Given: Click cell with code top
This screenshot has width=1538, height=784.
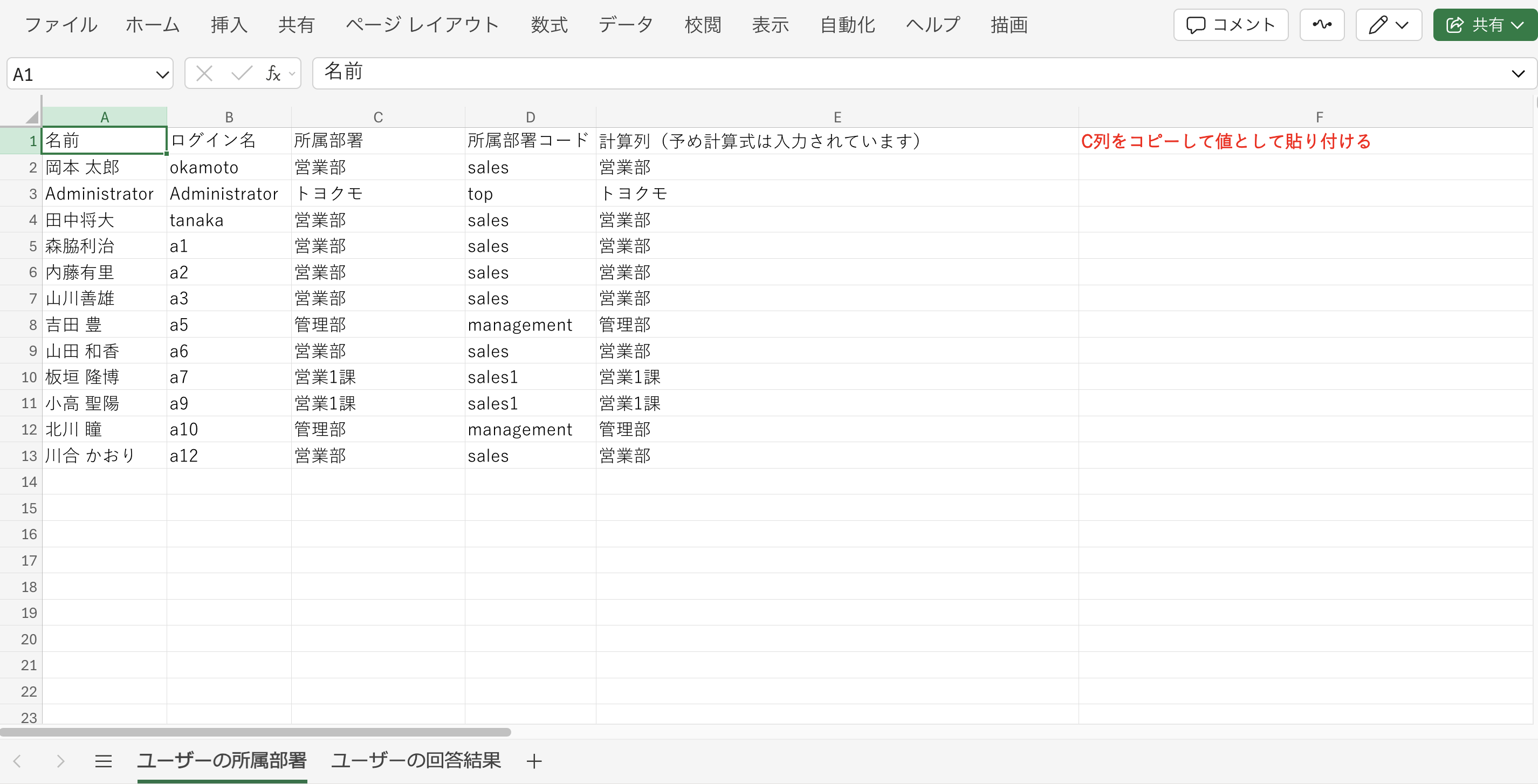Looking at the screenshot, I should (x=531, y=194).
